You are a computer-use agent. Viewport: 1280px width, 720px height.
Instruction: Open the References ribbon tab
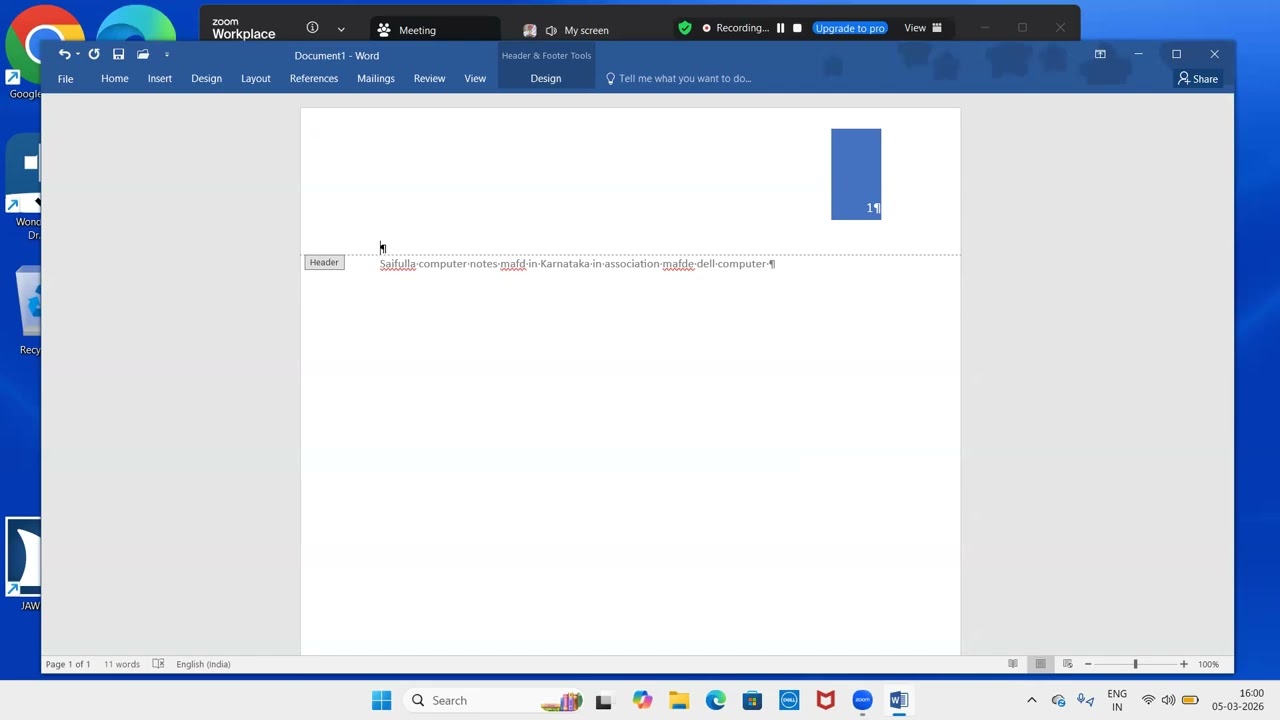314,78
